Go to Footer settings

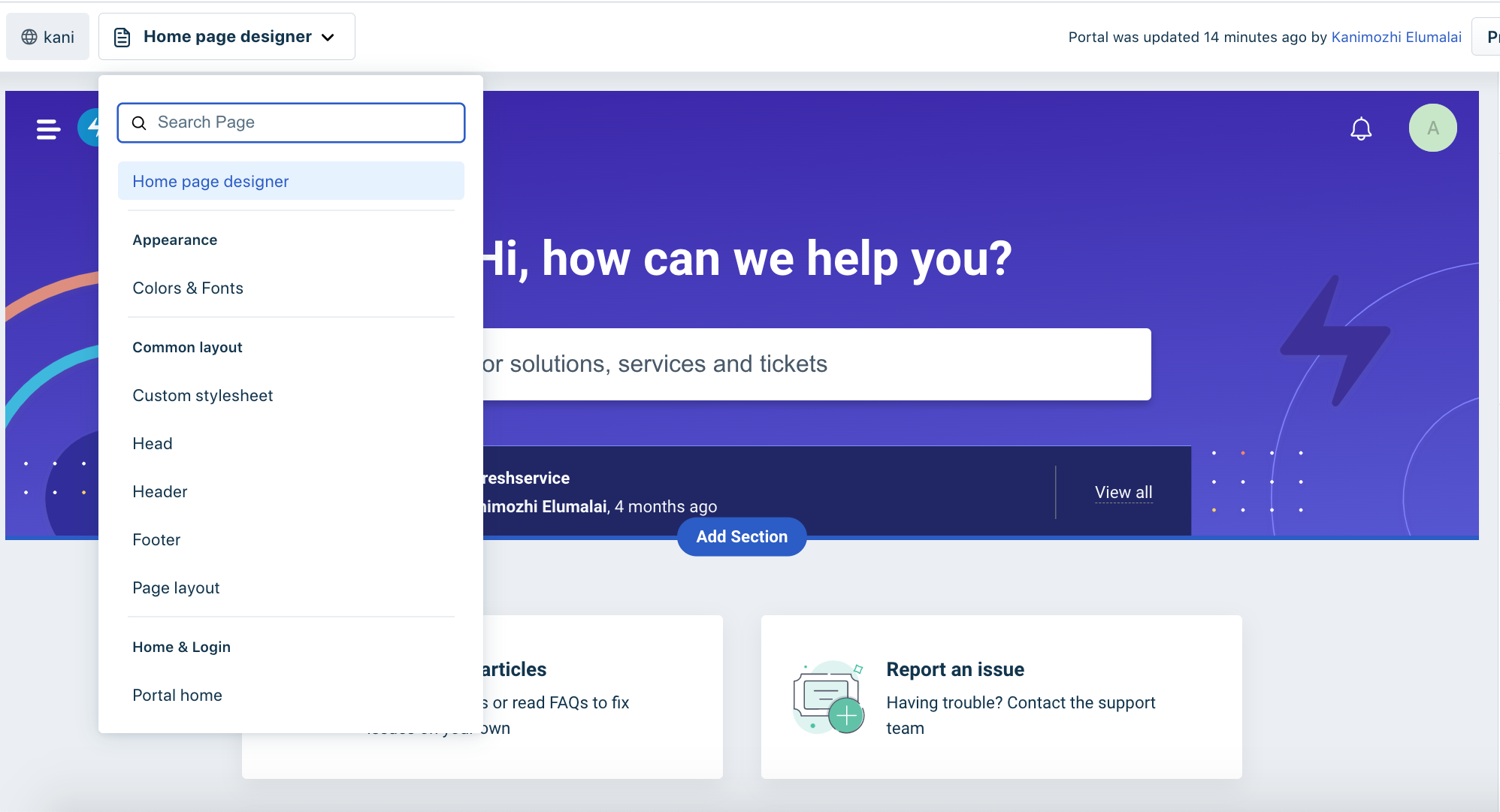pyautogui.click(x=156, y=539)
